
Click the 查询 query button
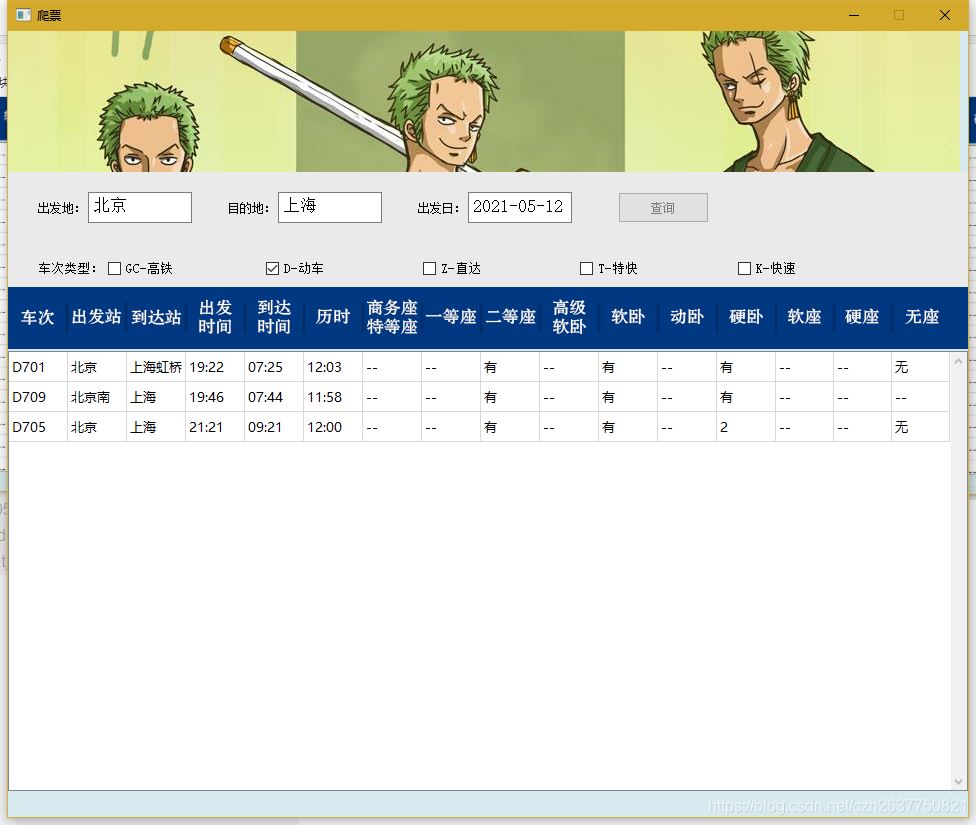pyautogui.click(x=662, y=207)
